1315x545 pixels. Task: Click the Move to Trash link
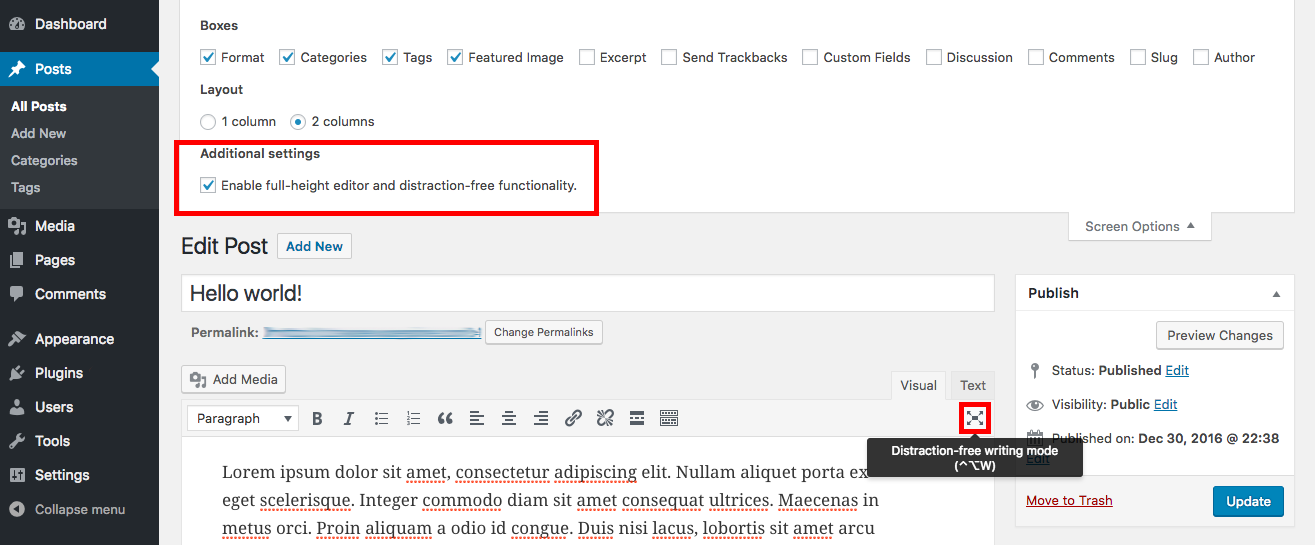pyautogui.click(x=1069, y=500)
